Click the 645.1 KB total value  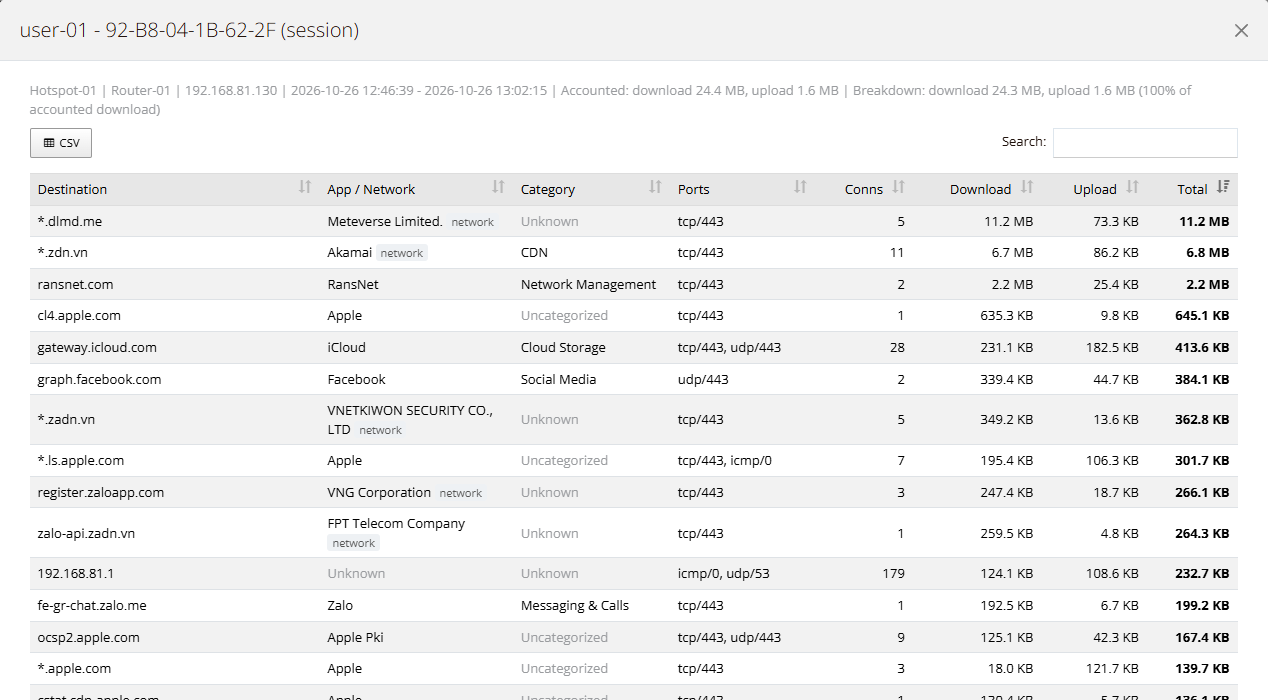tap(1202, 316)
